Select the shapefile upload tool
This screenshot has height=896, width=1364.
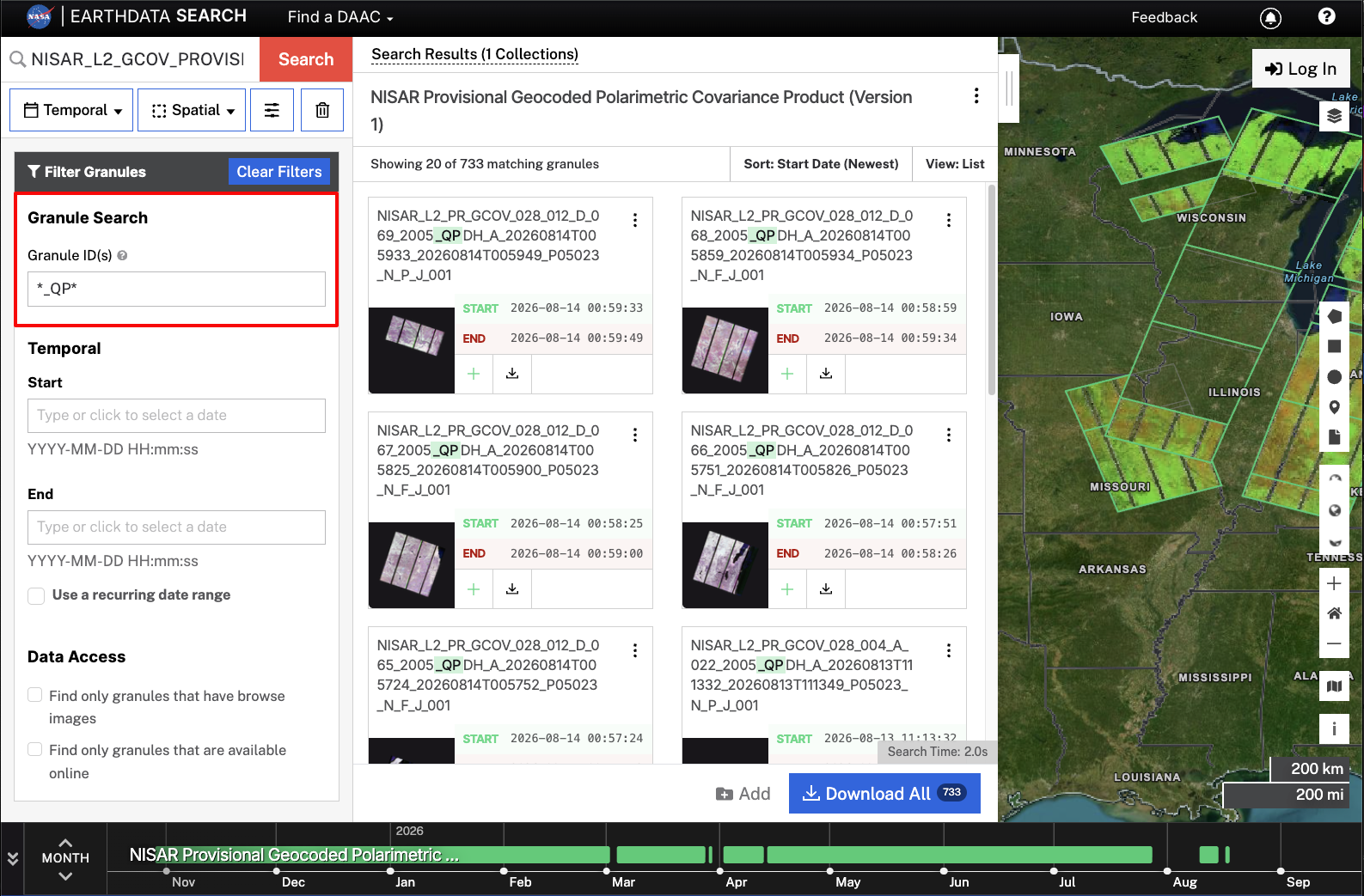[1334, 436]
